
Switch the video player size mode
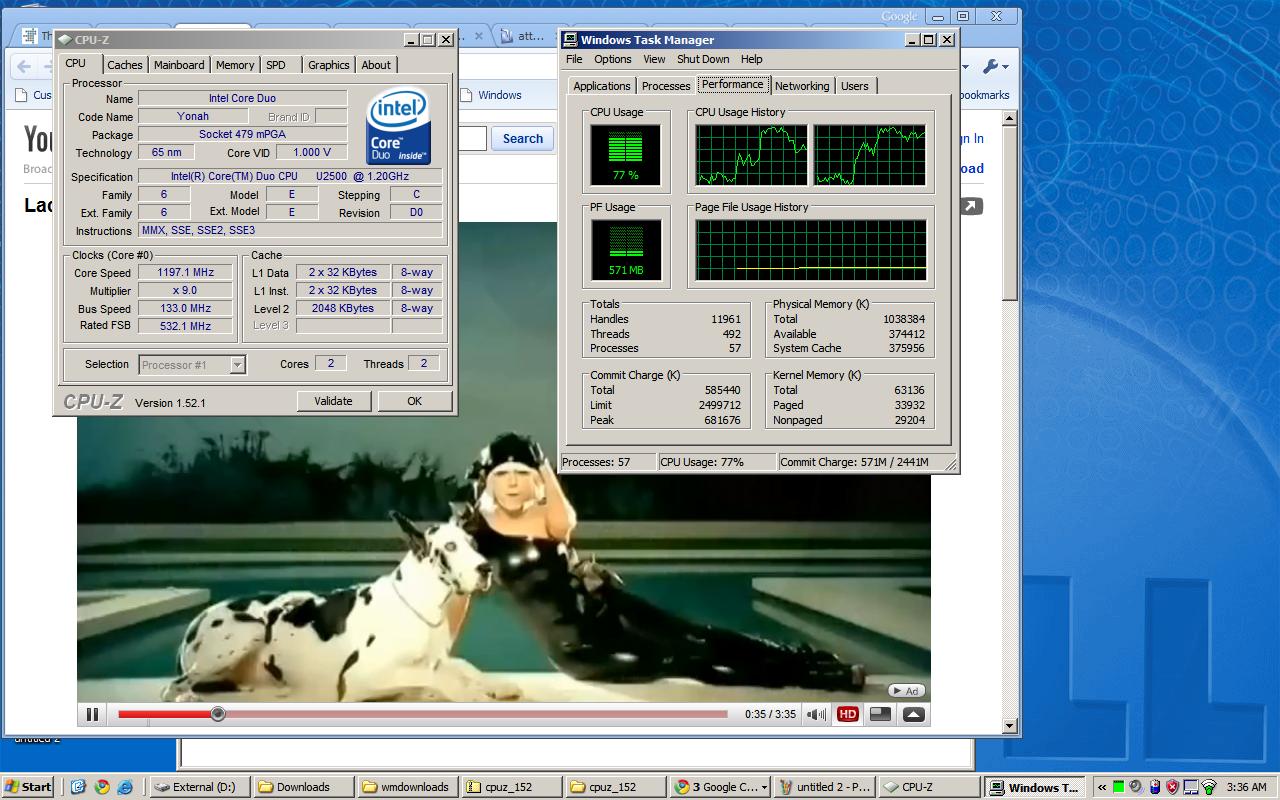tap(880, 714)
